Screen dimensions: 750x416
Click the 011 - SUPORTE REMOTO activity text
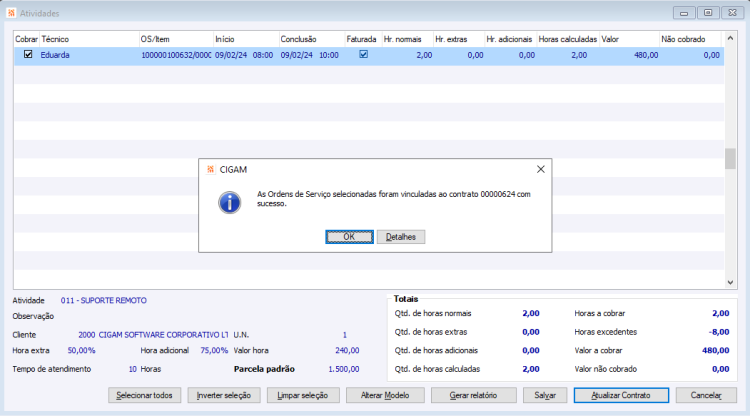[x=104, y=300]
